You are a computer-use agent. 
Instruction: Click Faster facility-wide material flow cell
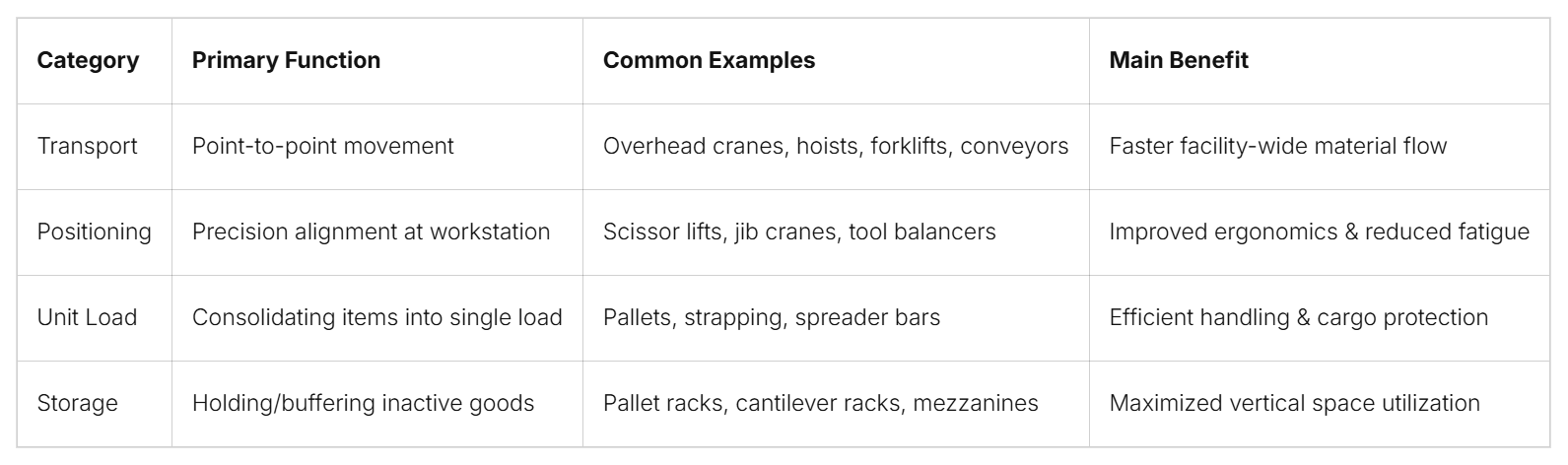coord(1320,147)
